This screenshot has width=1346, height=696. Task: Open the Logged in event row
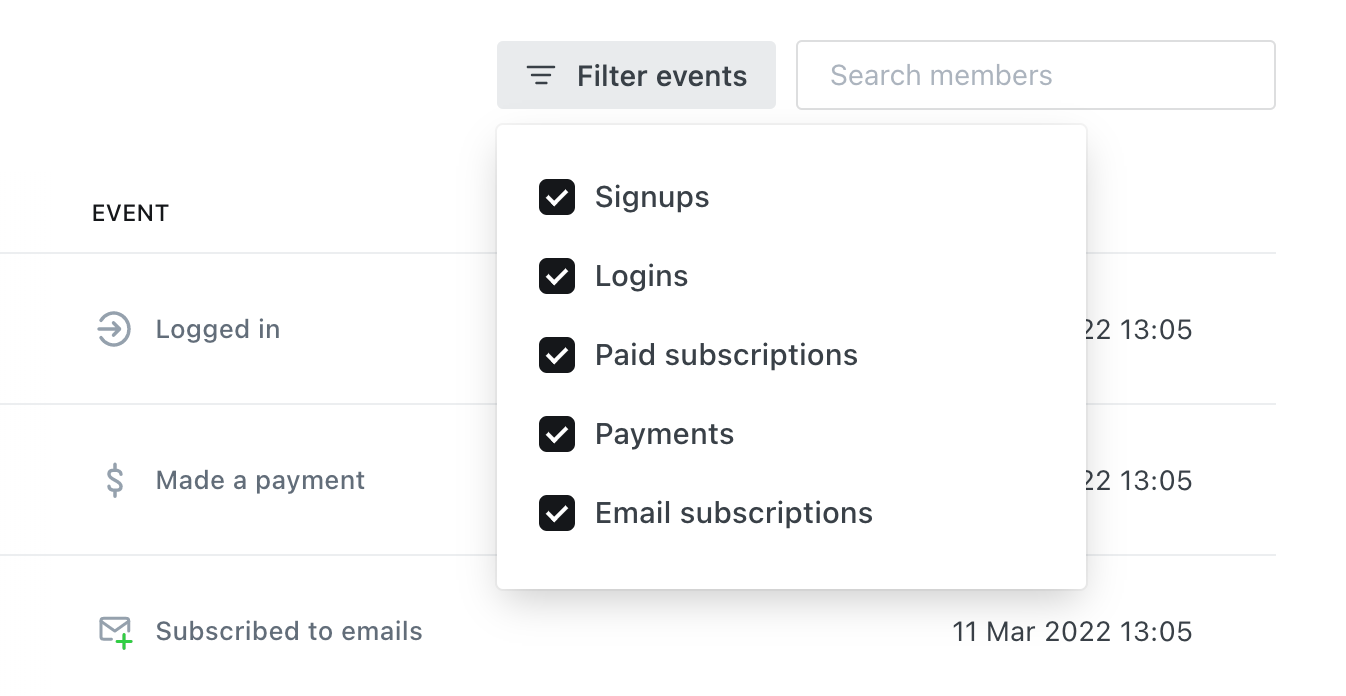coord(638,329)
